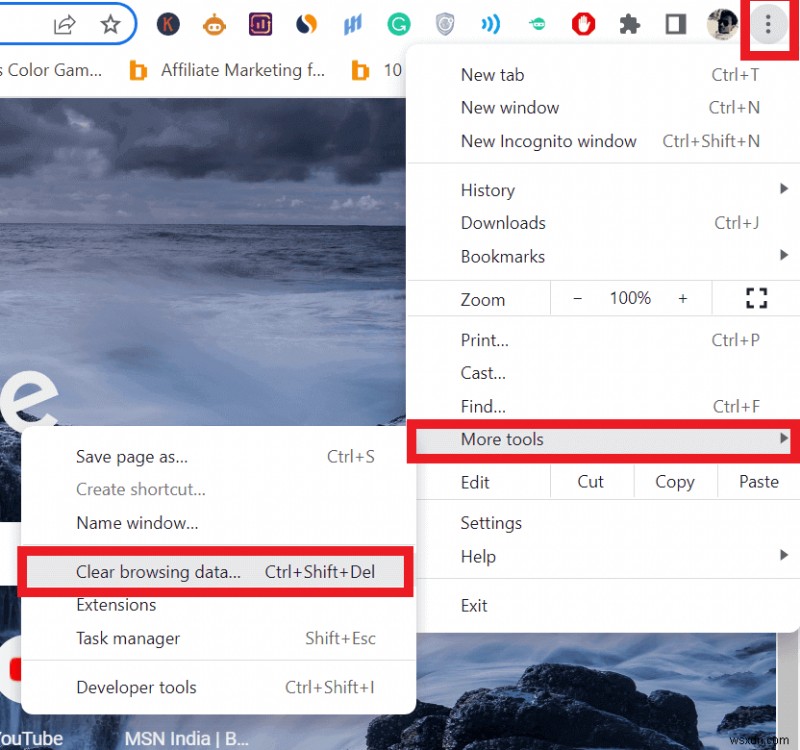Screen dimensions: 800x750
Task: Increase zoom with the plus control
Action: [683, 297]
